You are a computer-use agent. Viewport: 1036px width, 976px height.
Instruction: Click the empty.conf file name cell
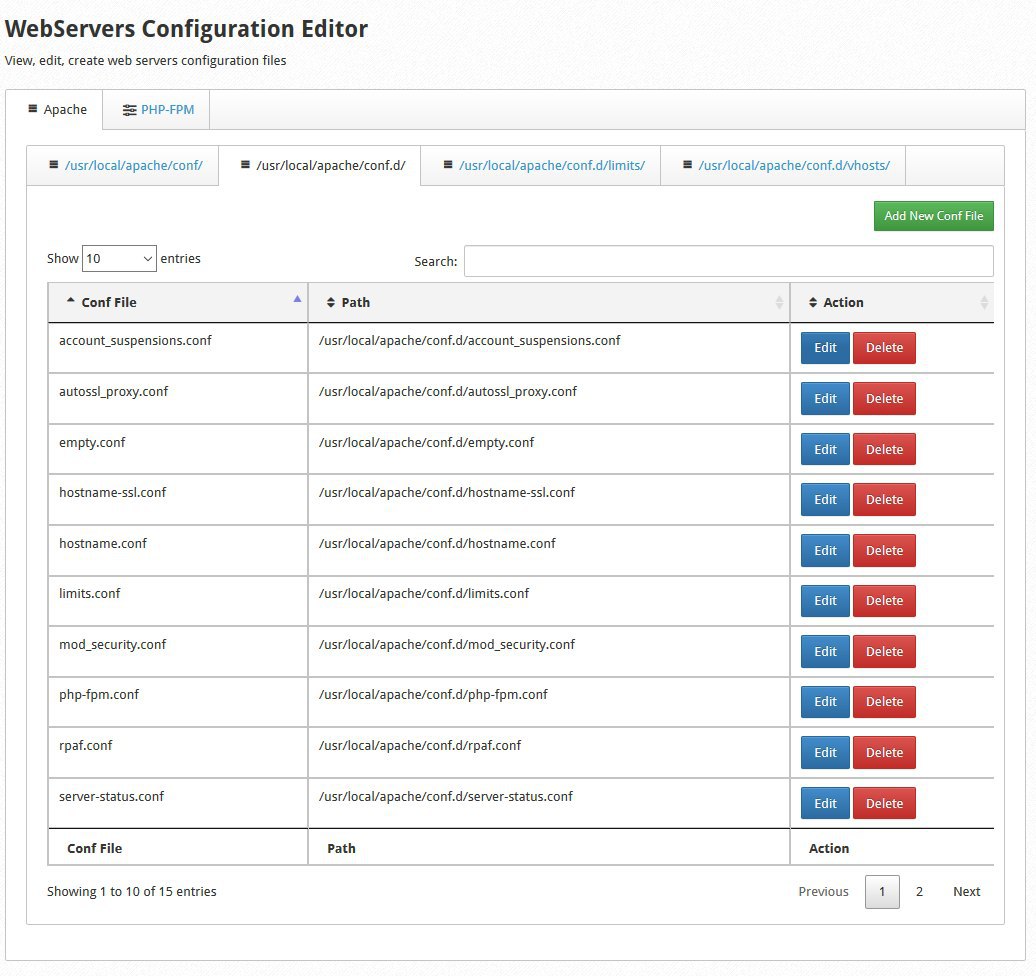(x=178, y=449)
